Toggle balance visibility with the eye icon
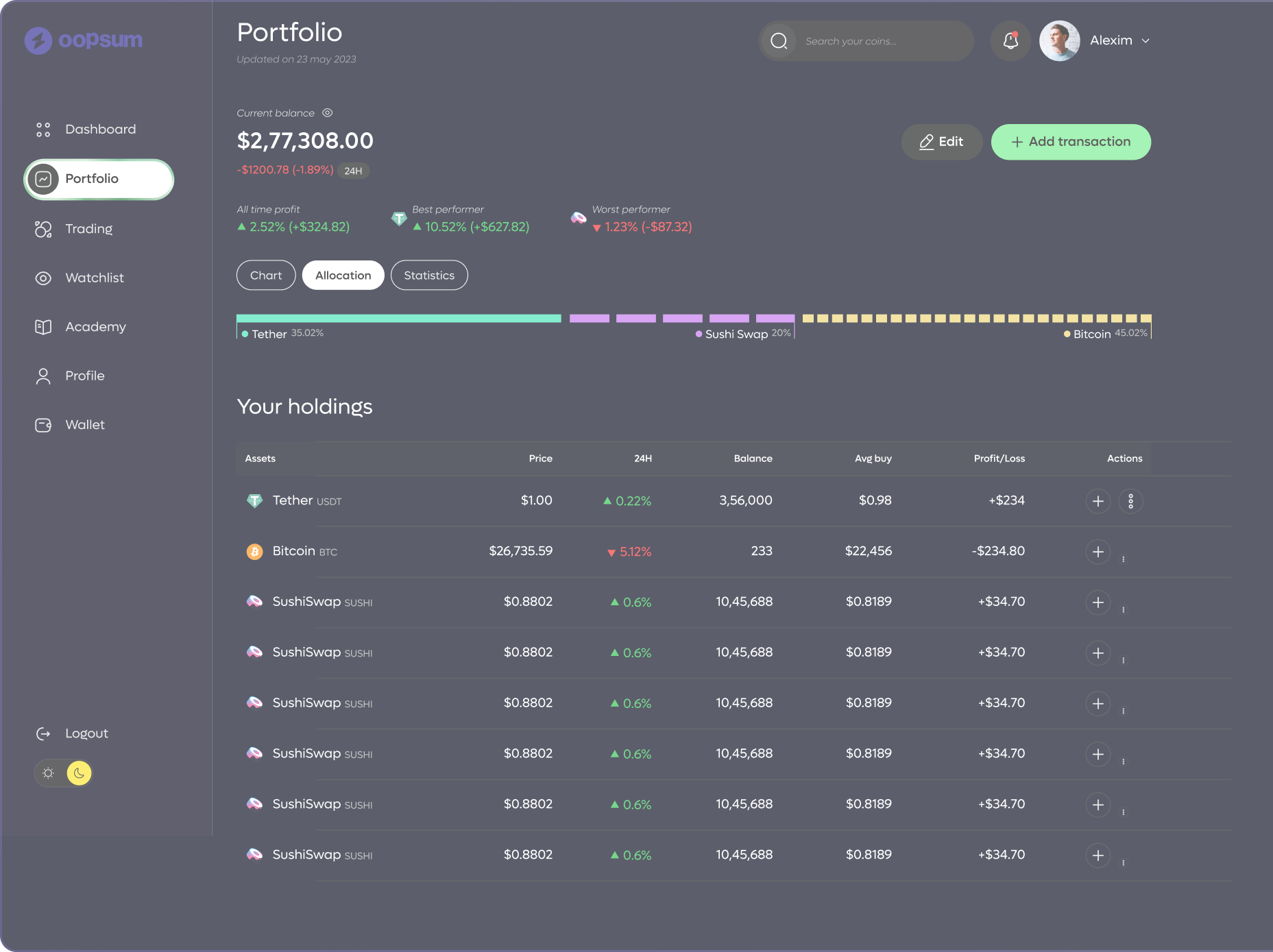Screen dimensions: 1273x952 [x=328, y=112]
